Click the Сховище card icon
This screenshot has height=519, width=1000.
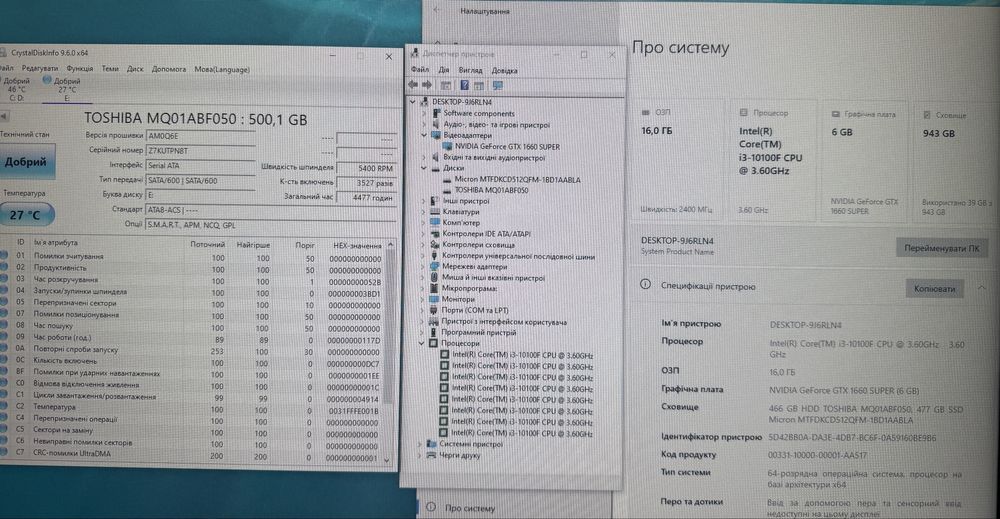[x=927, y=115]
